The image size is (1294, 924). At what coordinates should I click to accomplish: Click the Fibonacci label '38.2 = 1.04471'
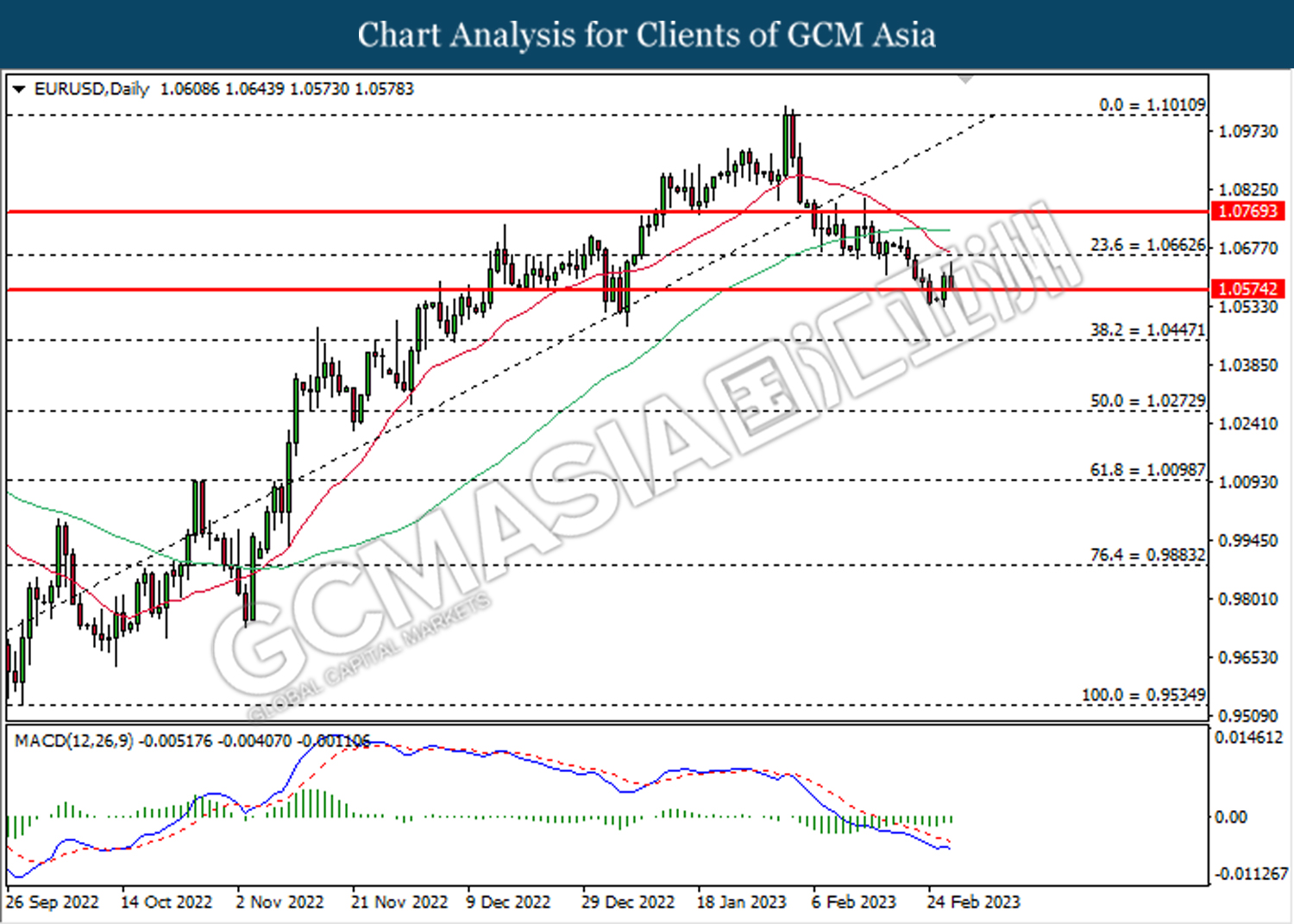tap(1147, 330)
